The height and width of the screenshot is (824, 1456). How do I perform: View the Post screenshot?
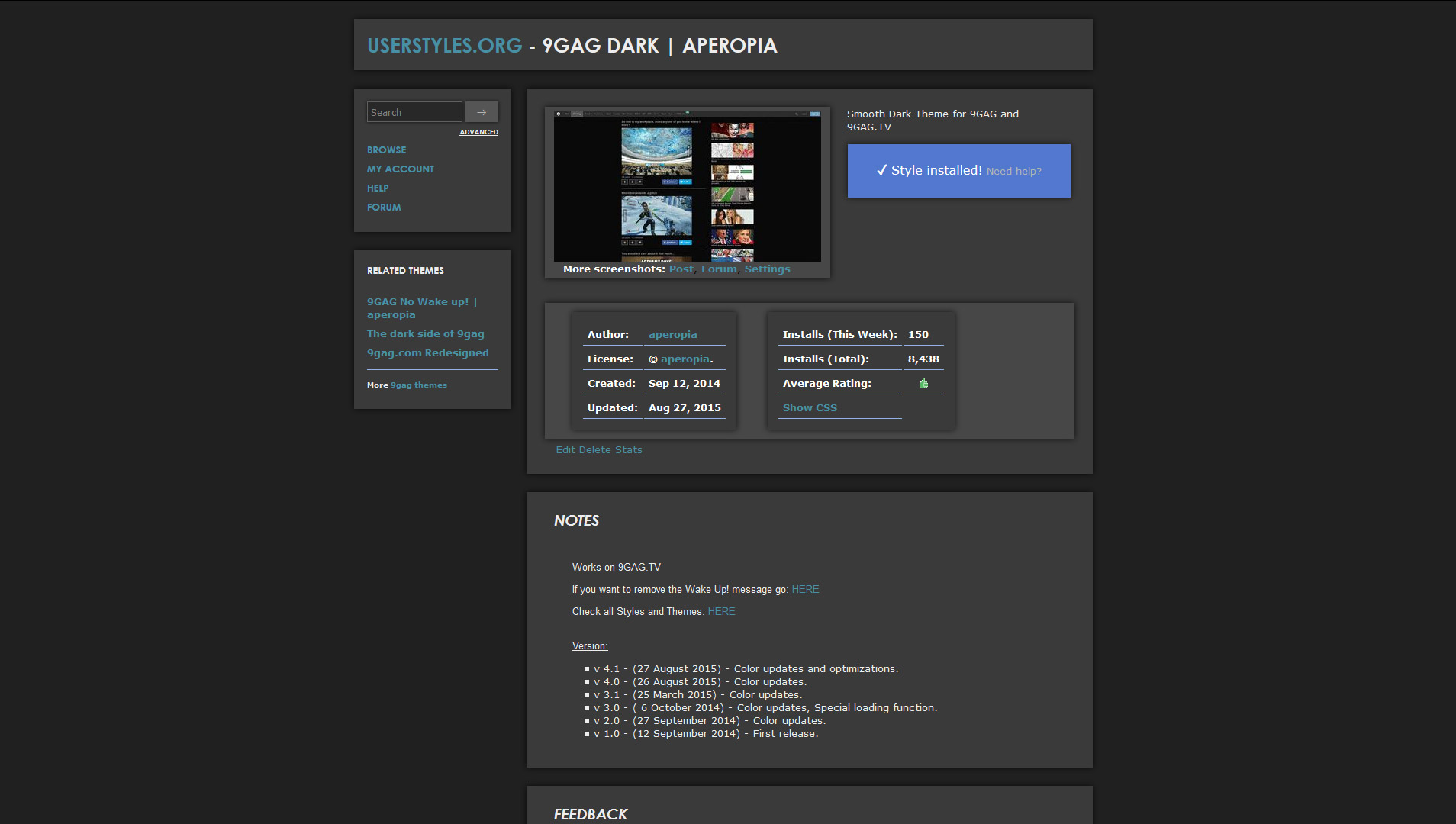pos(681,269)
